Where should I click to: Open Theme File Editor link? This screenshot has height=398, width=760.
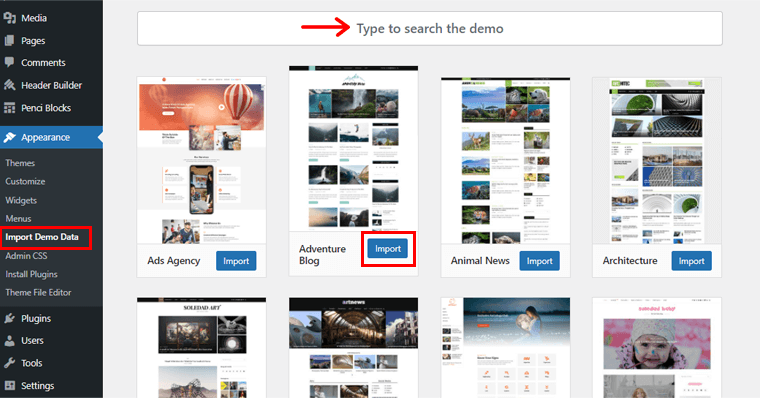pos(38,292)
